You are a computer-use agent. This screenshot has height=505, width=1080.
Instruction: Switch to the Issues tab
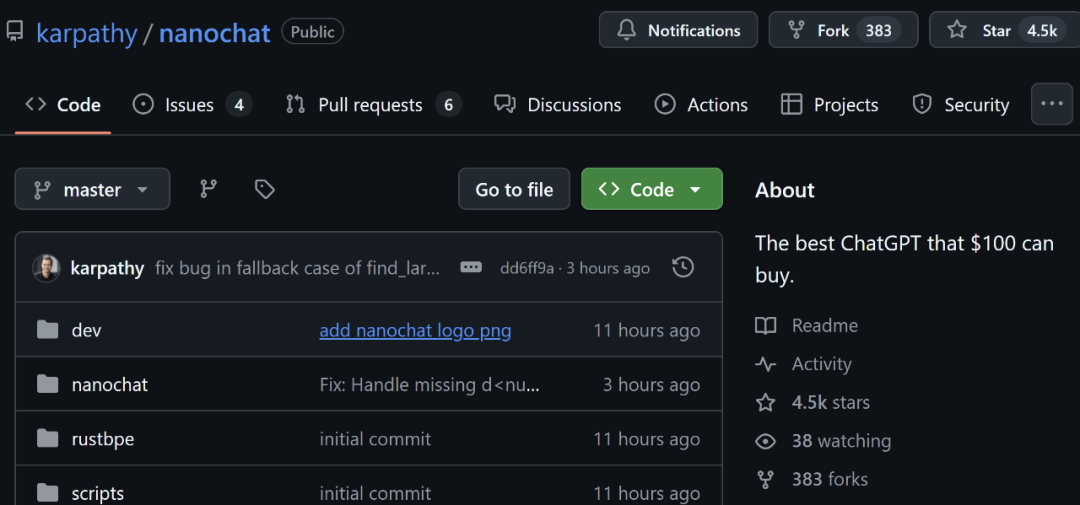(x=191, y=105)
